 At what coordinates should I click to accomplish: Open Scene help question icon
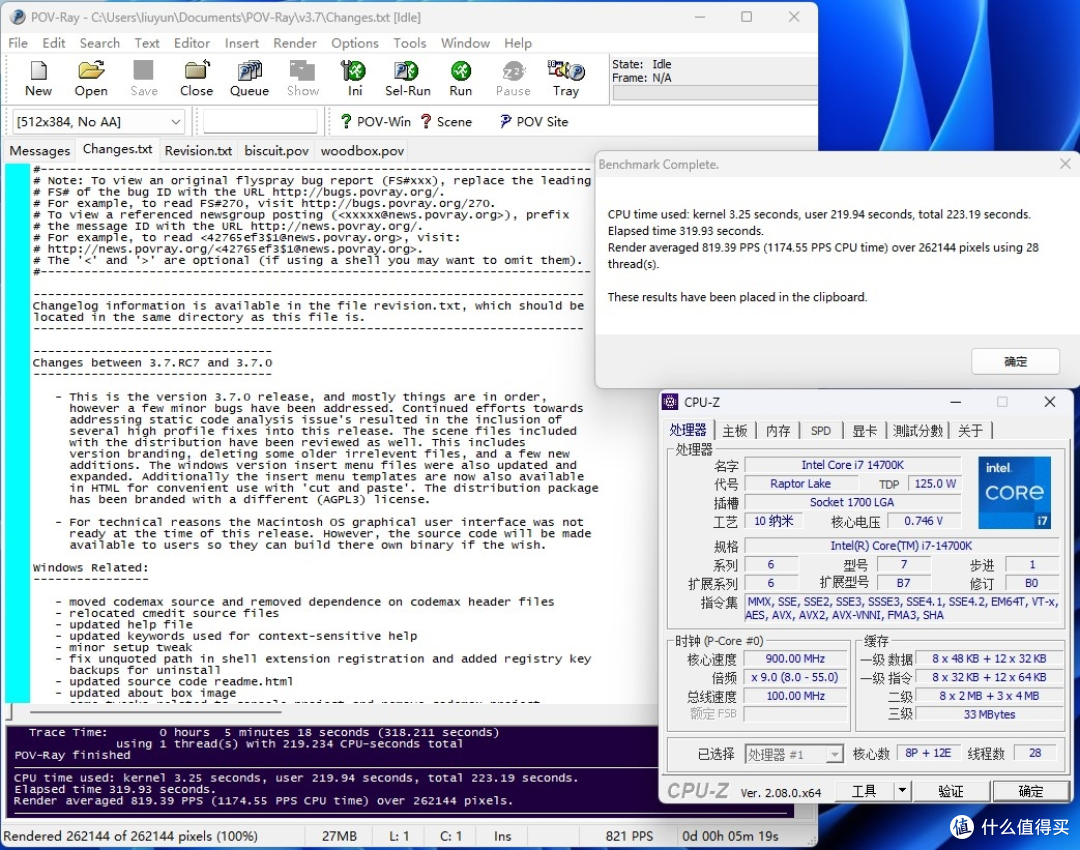pyautogui.click(x=426, y=121)
